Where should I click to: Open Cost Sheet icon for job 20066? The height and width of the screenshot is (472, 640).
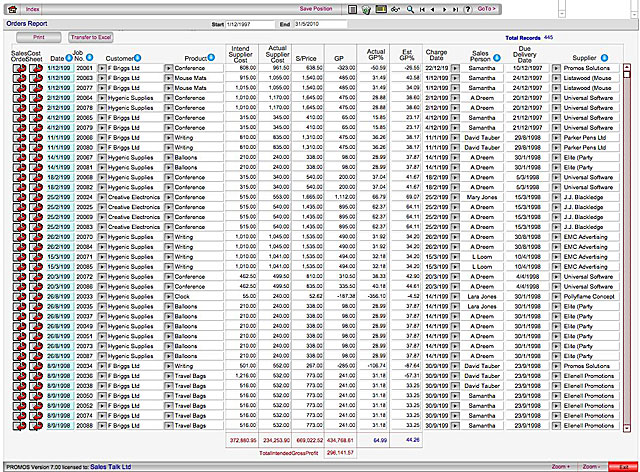[36, 138]
